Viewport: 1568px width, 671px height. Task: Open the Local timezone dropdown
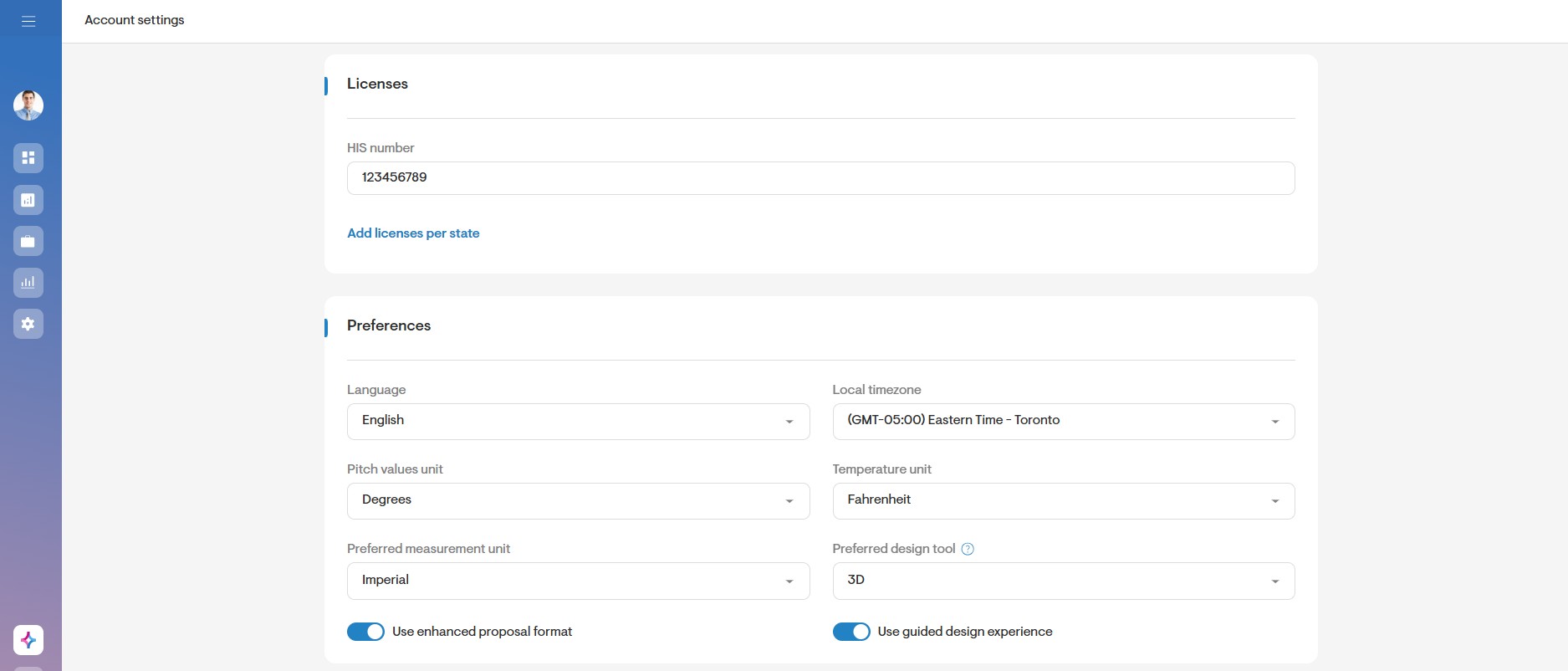pos(1064,422)
